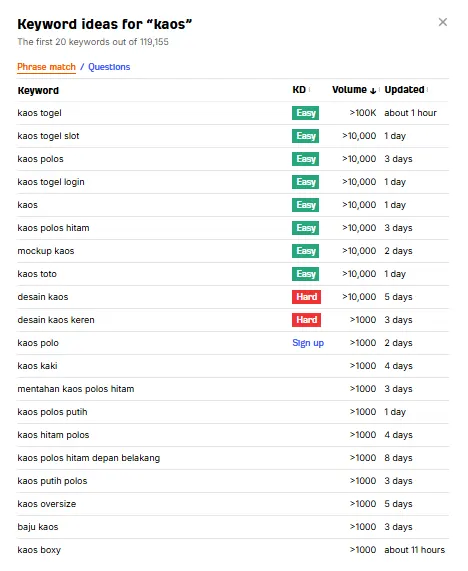Click the >100K volume value

coord(363,113)
